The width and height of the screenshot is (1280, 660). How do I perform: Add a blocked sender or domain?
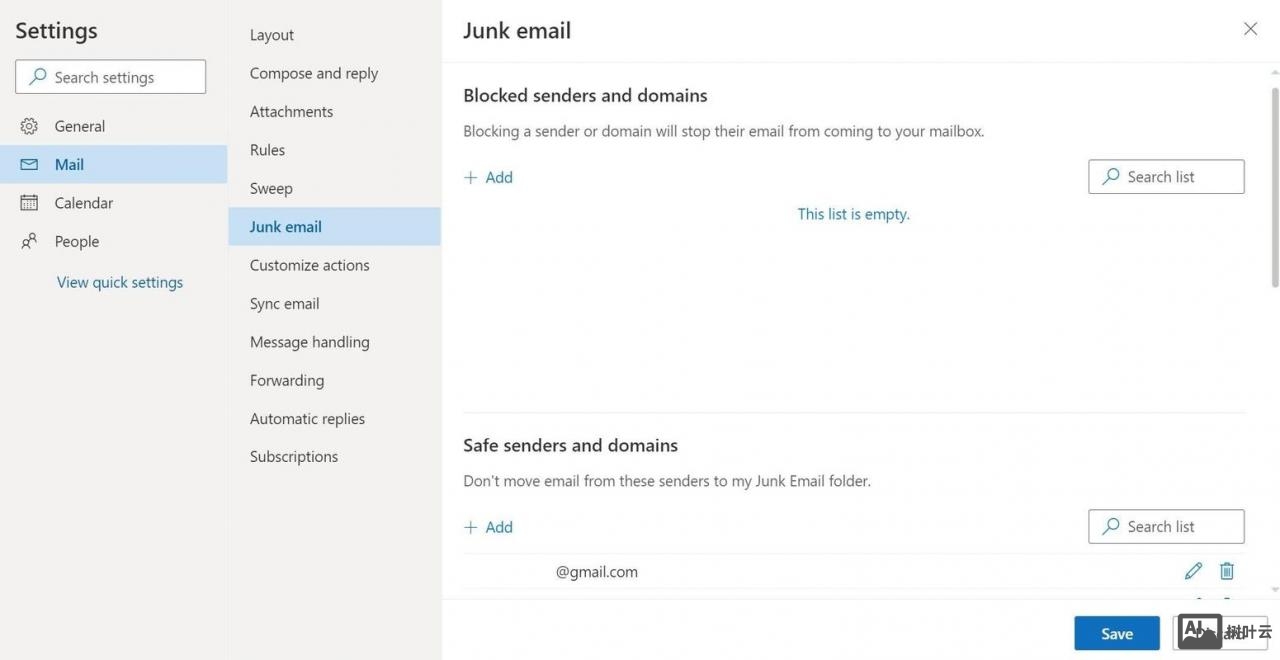[x=489, y=177]
